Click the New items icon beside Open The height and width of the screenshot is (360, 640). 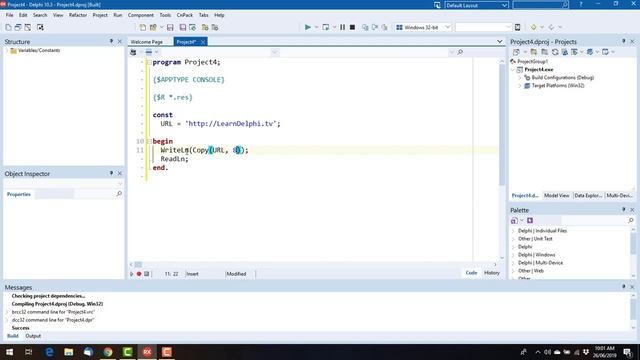coord(142,27)
